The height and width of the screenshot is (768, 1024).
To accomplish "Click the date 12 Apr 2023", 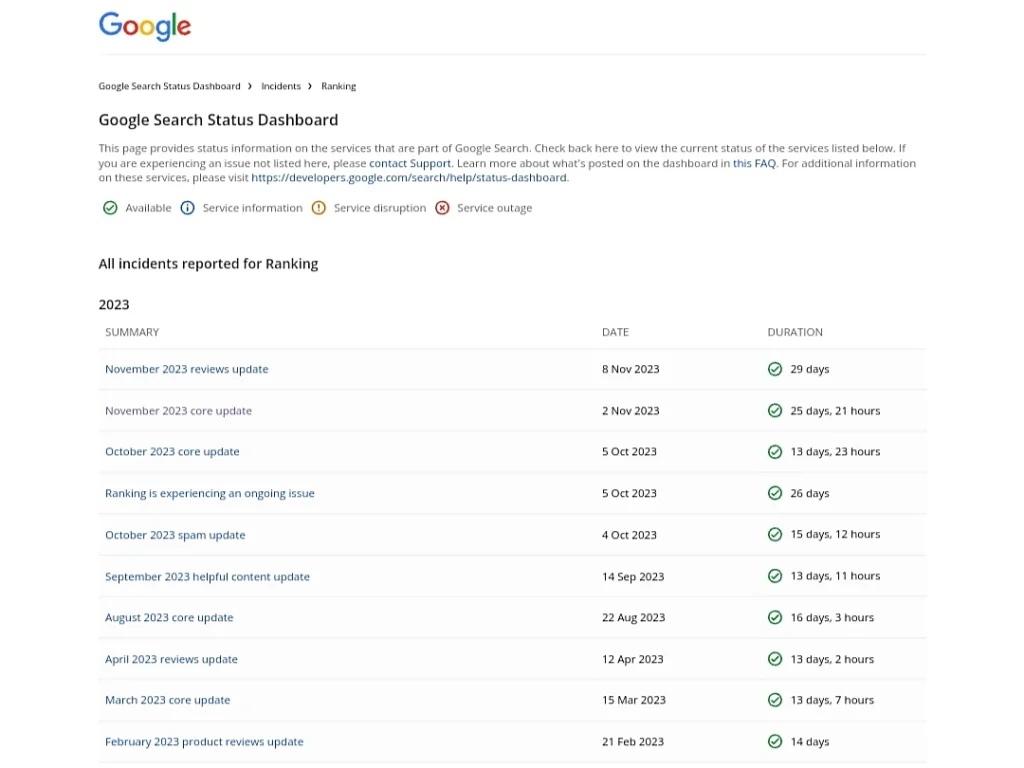I will (633, 660).
